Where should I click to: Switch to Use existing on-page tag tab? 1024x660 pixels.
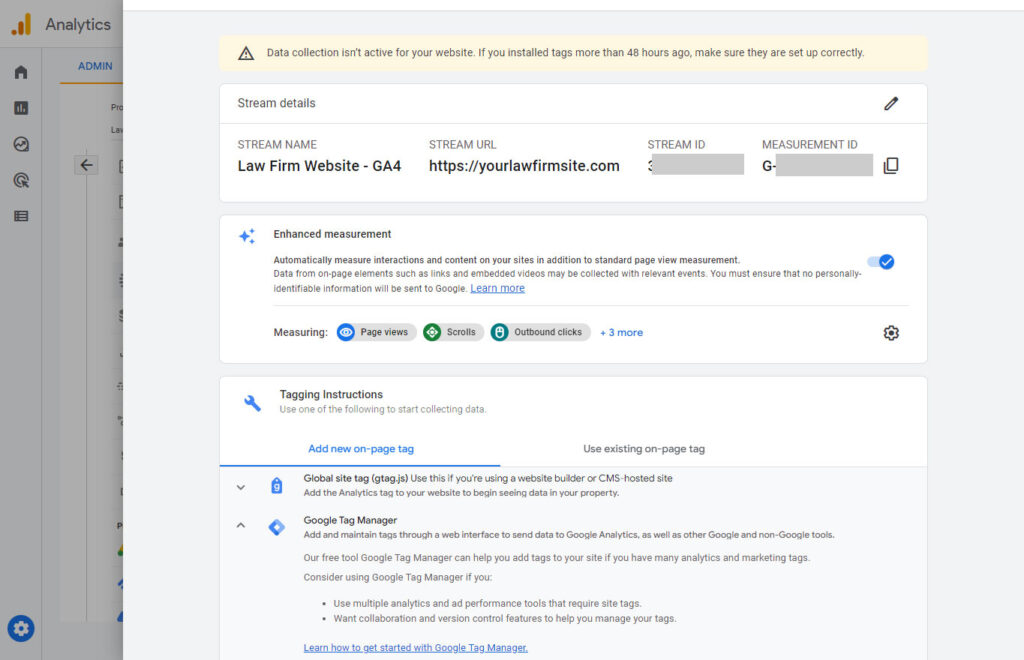point(644,449)
